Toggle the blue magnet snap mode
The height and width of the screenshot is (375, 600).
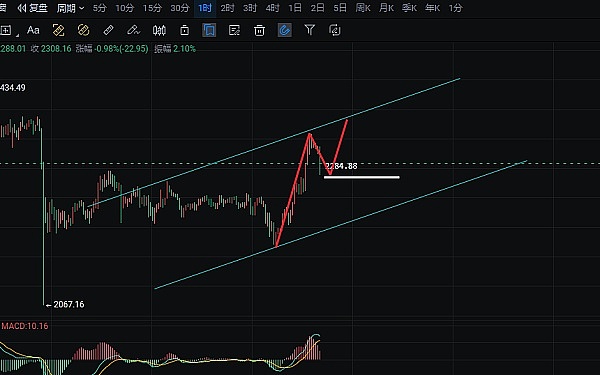pos(285,30)
